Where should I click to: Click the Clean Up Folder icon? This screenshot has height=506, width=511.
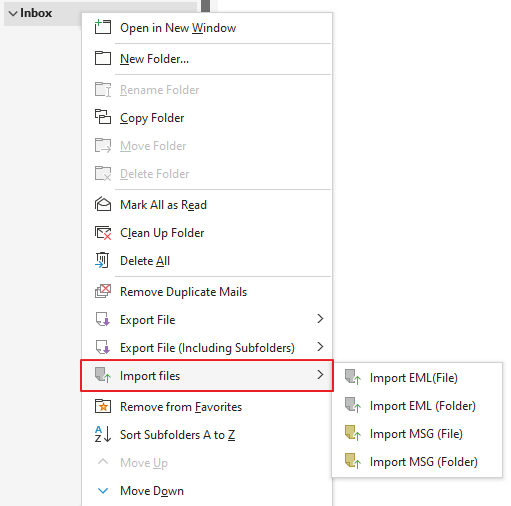[x=103, y=232]
